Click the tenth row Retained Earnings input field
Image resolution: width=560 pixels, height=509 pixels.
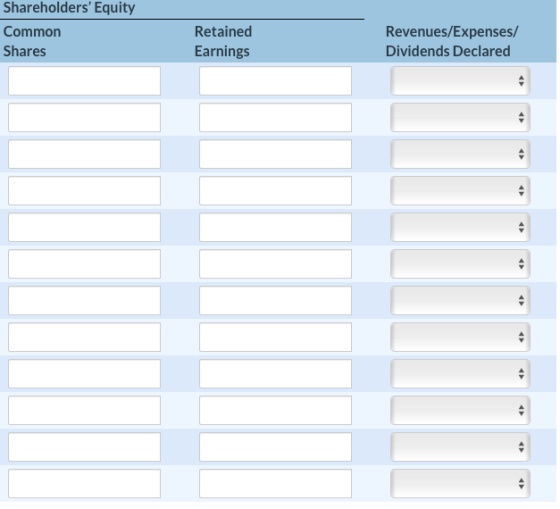[x=276, y=410]
